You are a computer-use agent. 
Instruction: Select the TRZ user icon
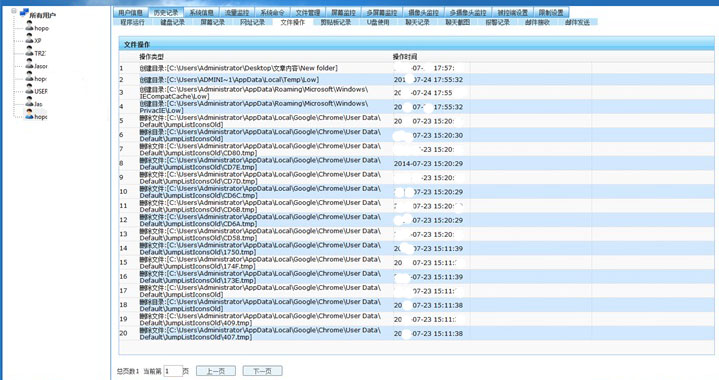pos(29,52)
